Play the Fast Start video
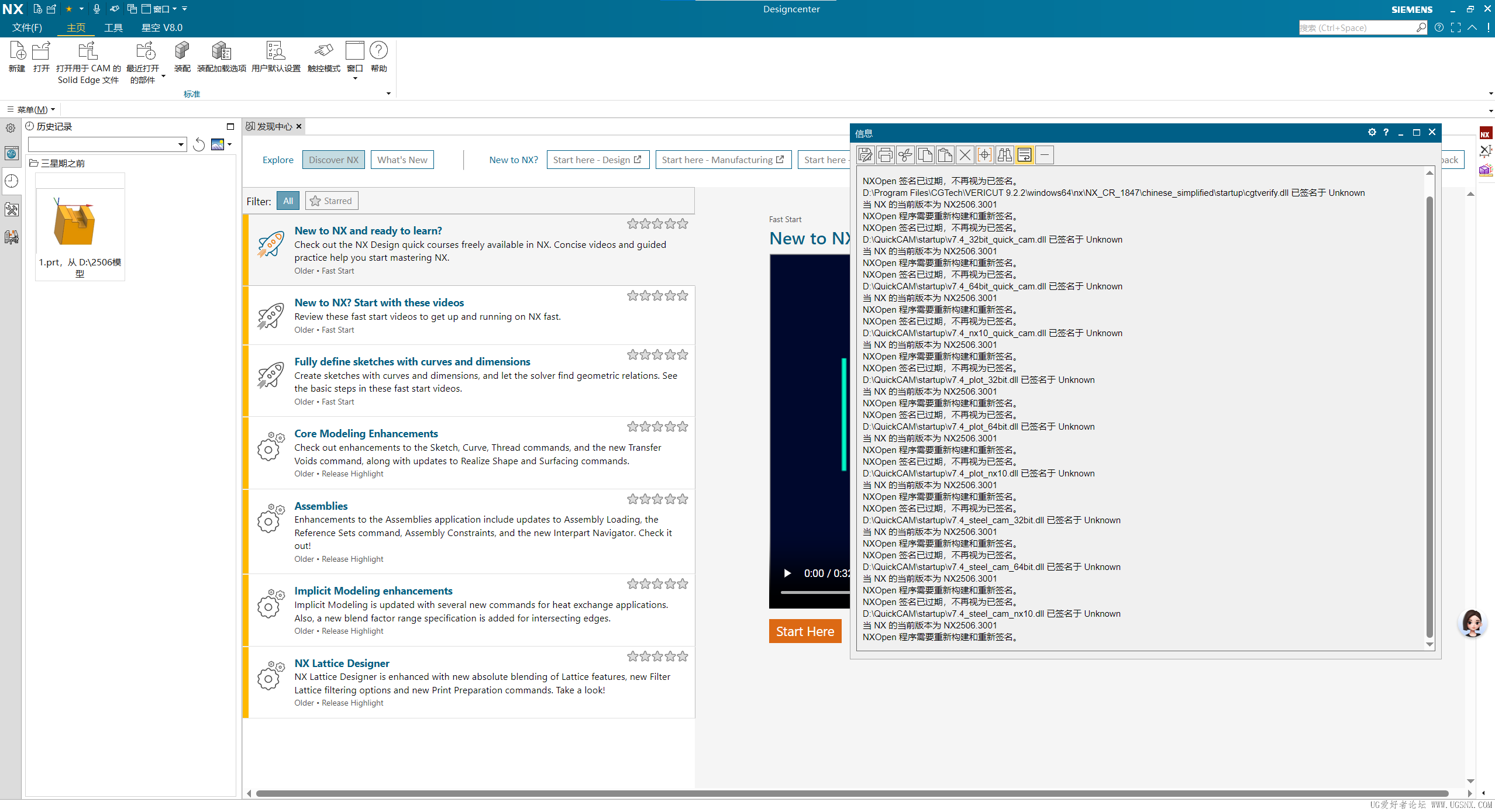Image resolution: width=1495 pixels, height=812 pixels. [x=787, y=573]
